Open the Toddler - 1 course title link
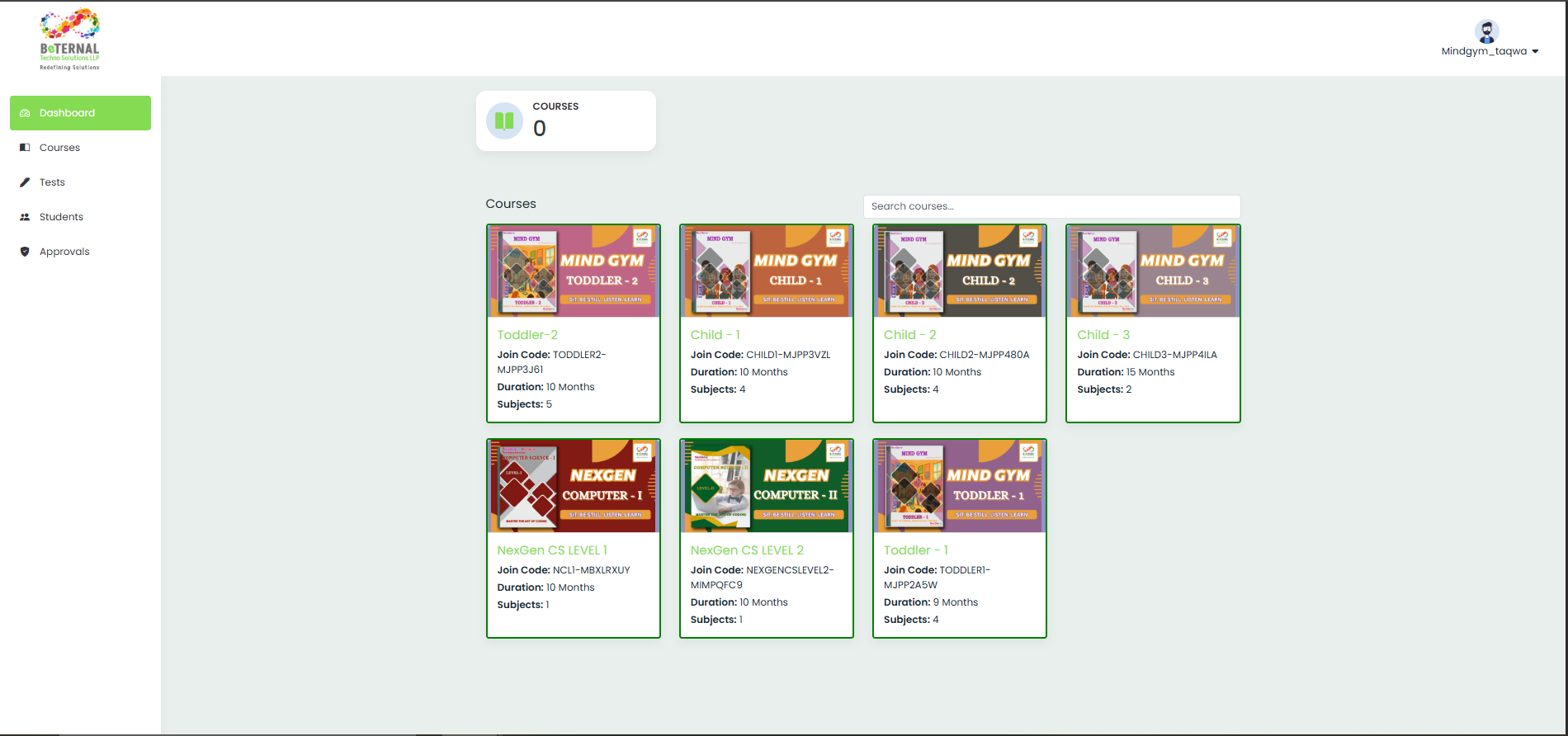The image size is (1568, 736). 916,550
